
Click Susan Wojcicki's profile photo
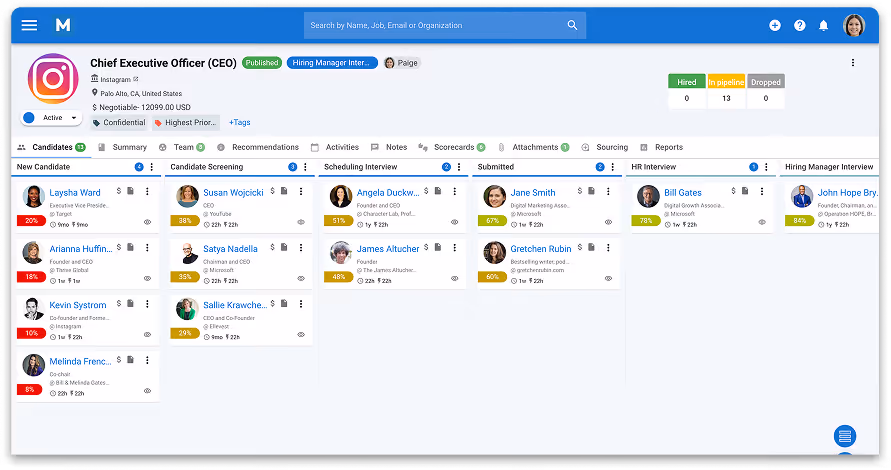(x=187, y=196)
